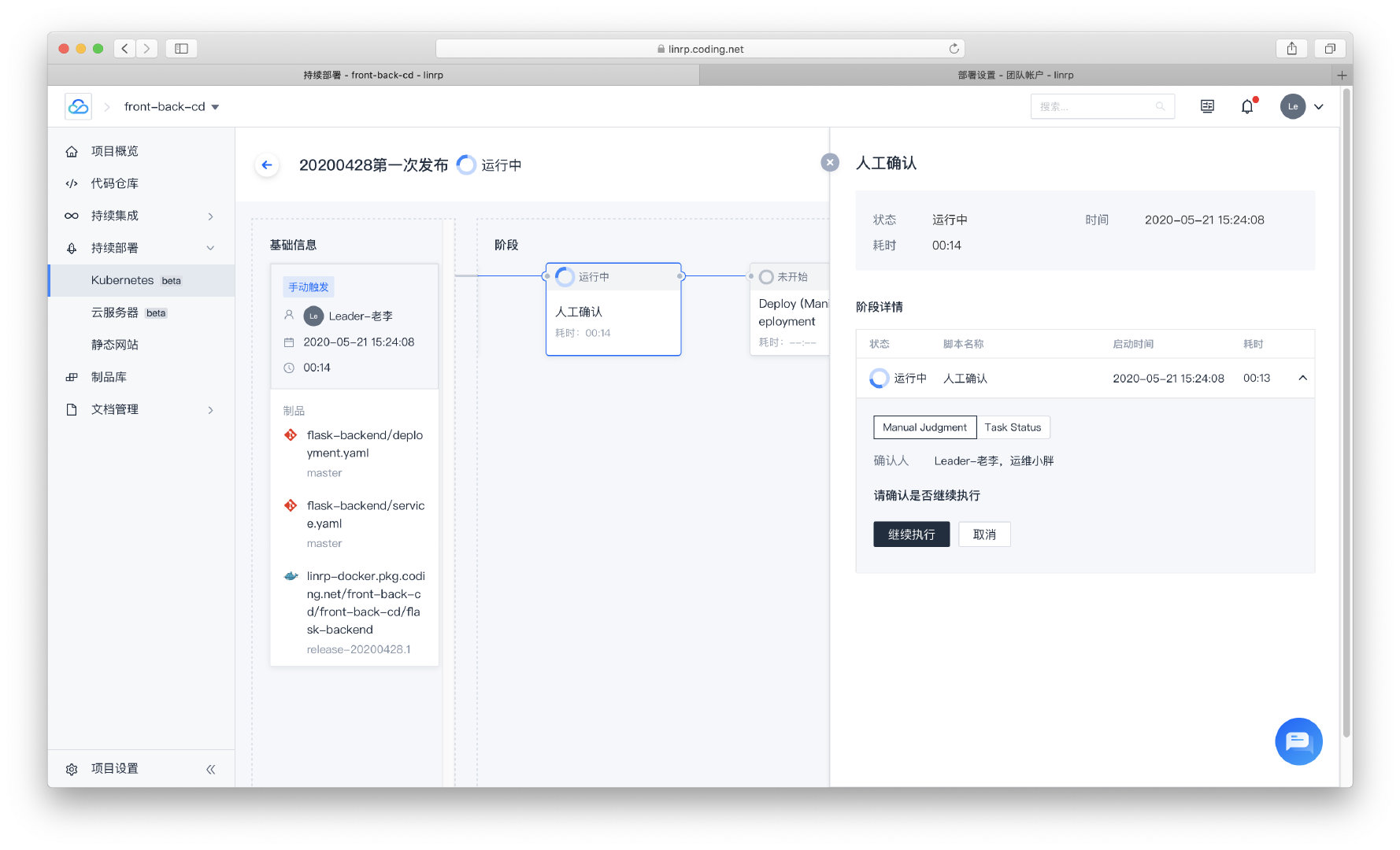1400x850 pixels.
Task: Click Safari forward navigation button
Action: pos(146,49)
